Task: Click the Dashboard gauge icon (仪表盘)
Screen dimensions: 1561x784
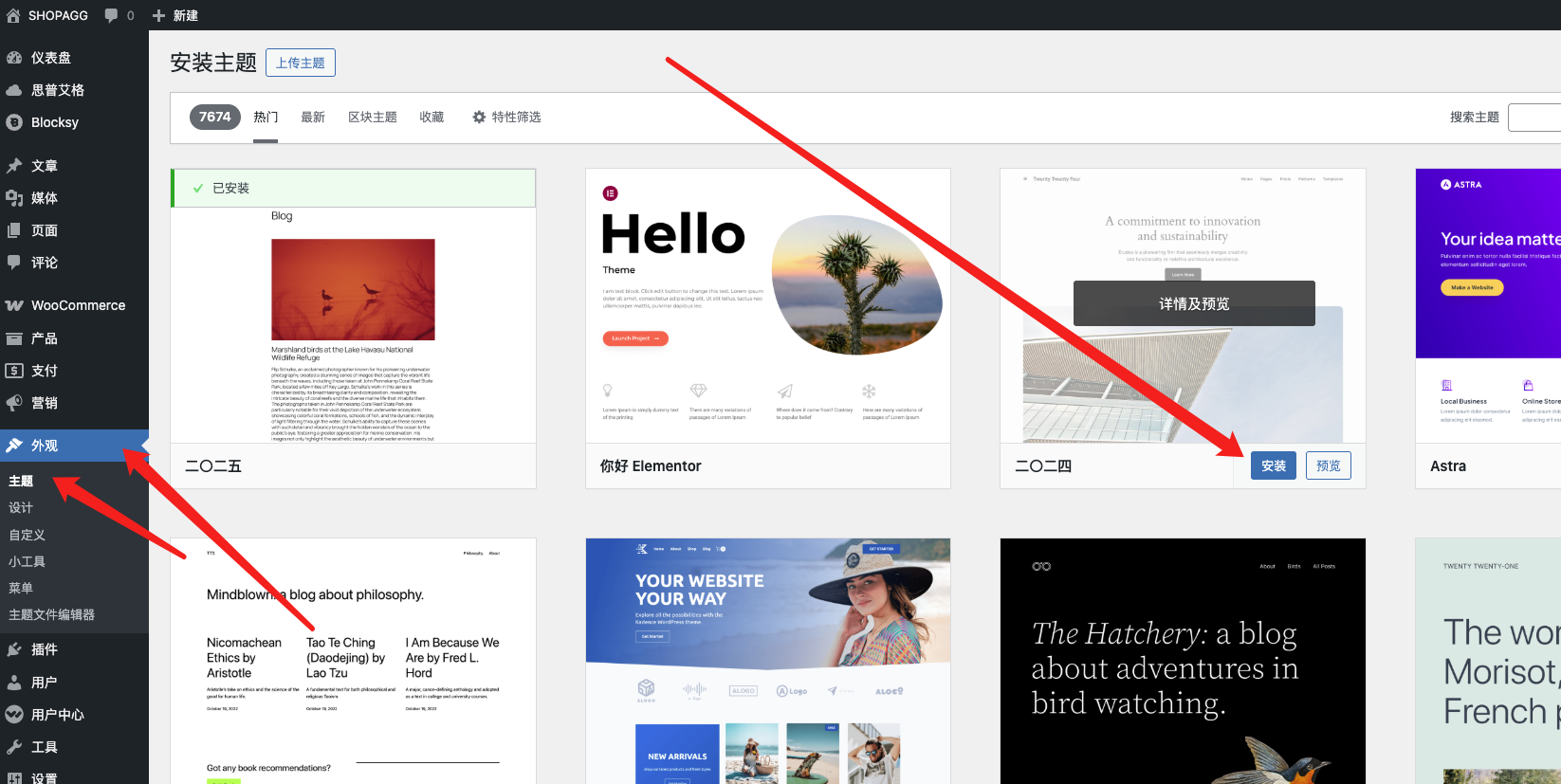Action: [14, 58]
